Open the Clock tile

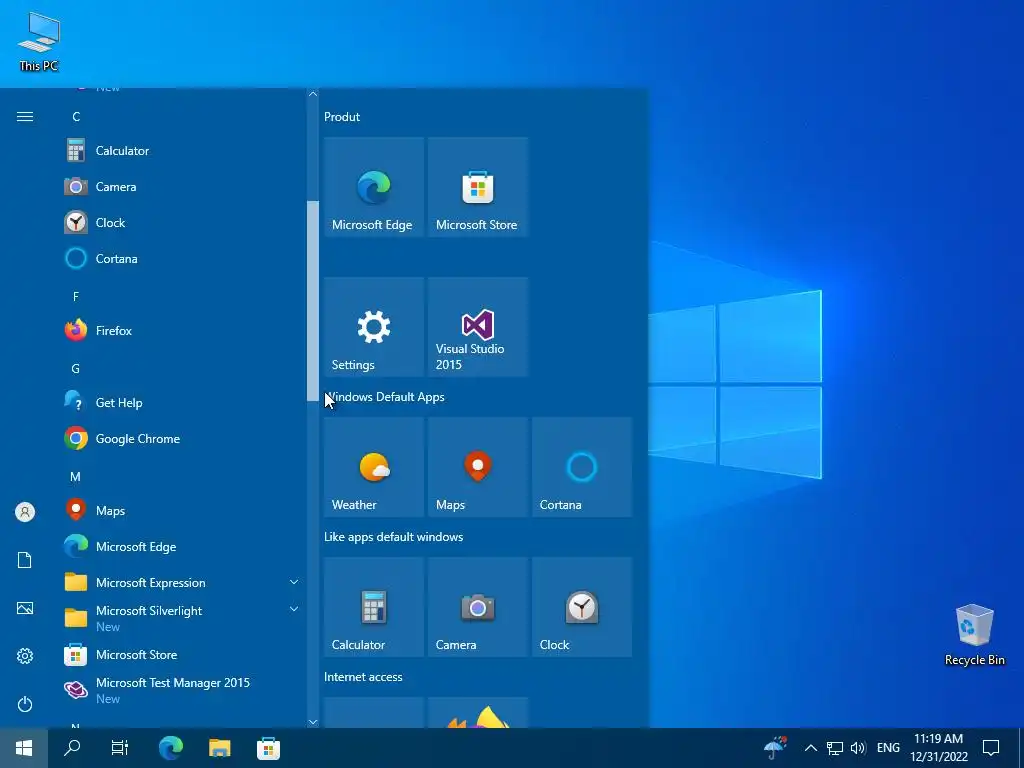(x=582, y=607)
